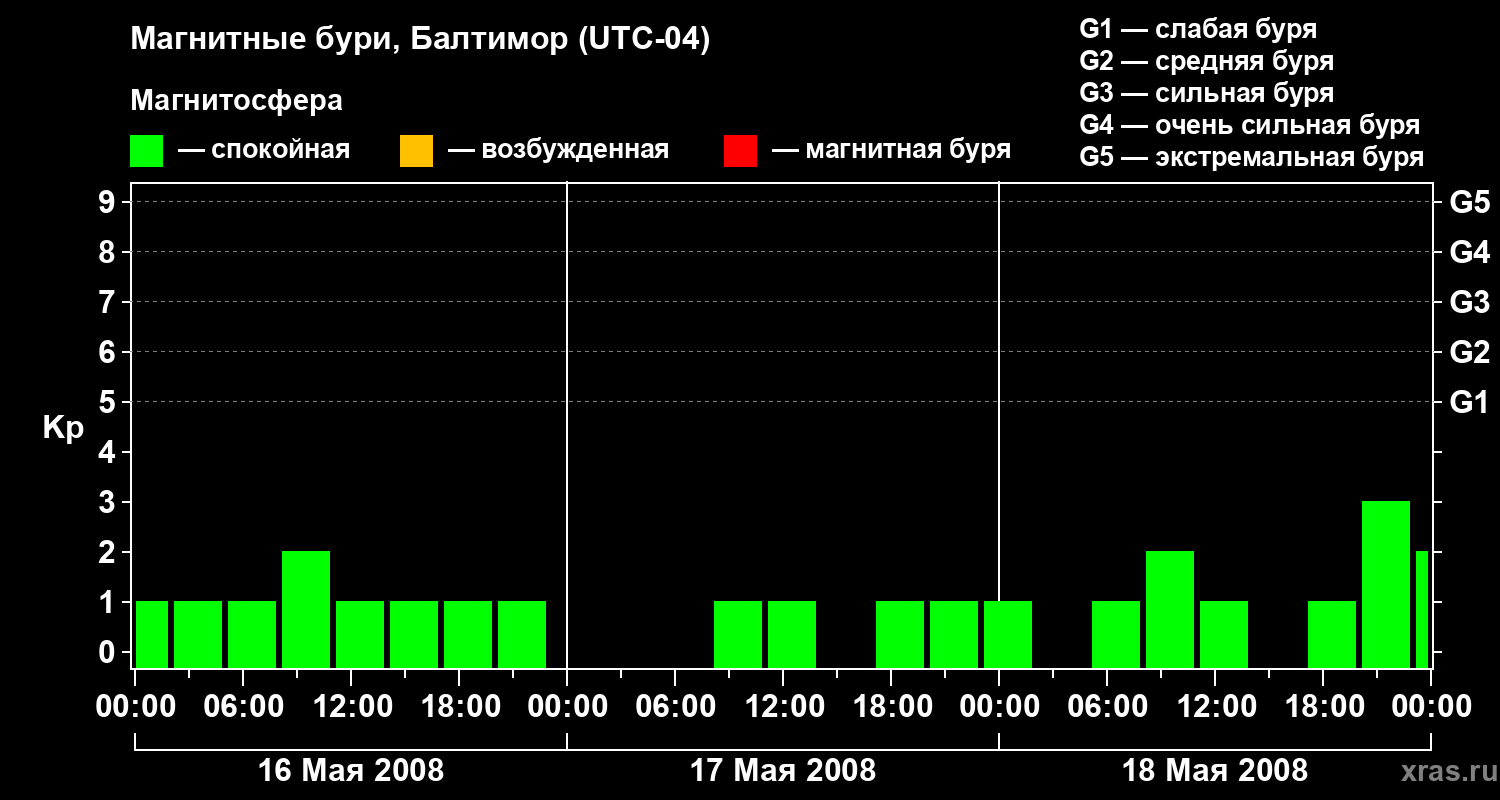Click the green 'спокойная' legend swatch
This screenshot has width=1500, height=800.
(x=146, y=151)
